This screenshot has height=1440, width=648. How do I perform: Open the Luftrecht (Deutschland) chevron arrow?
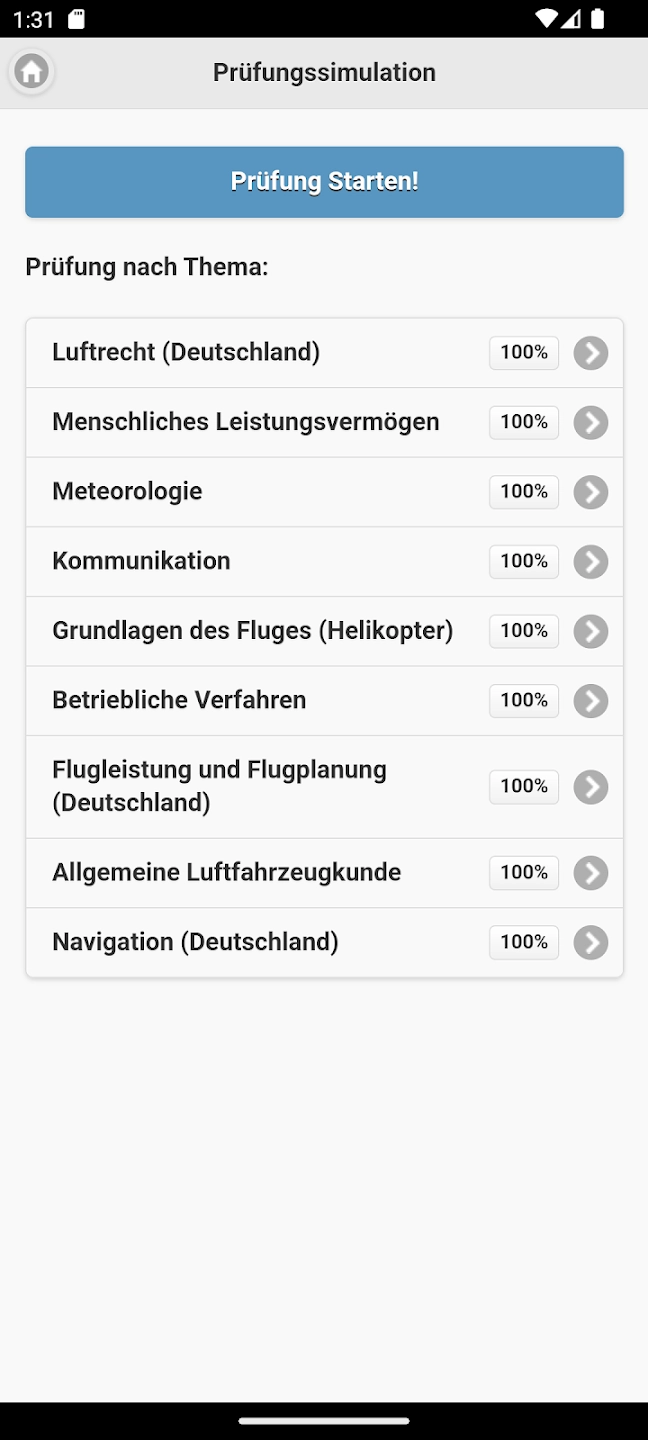[x=591, y=353]
